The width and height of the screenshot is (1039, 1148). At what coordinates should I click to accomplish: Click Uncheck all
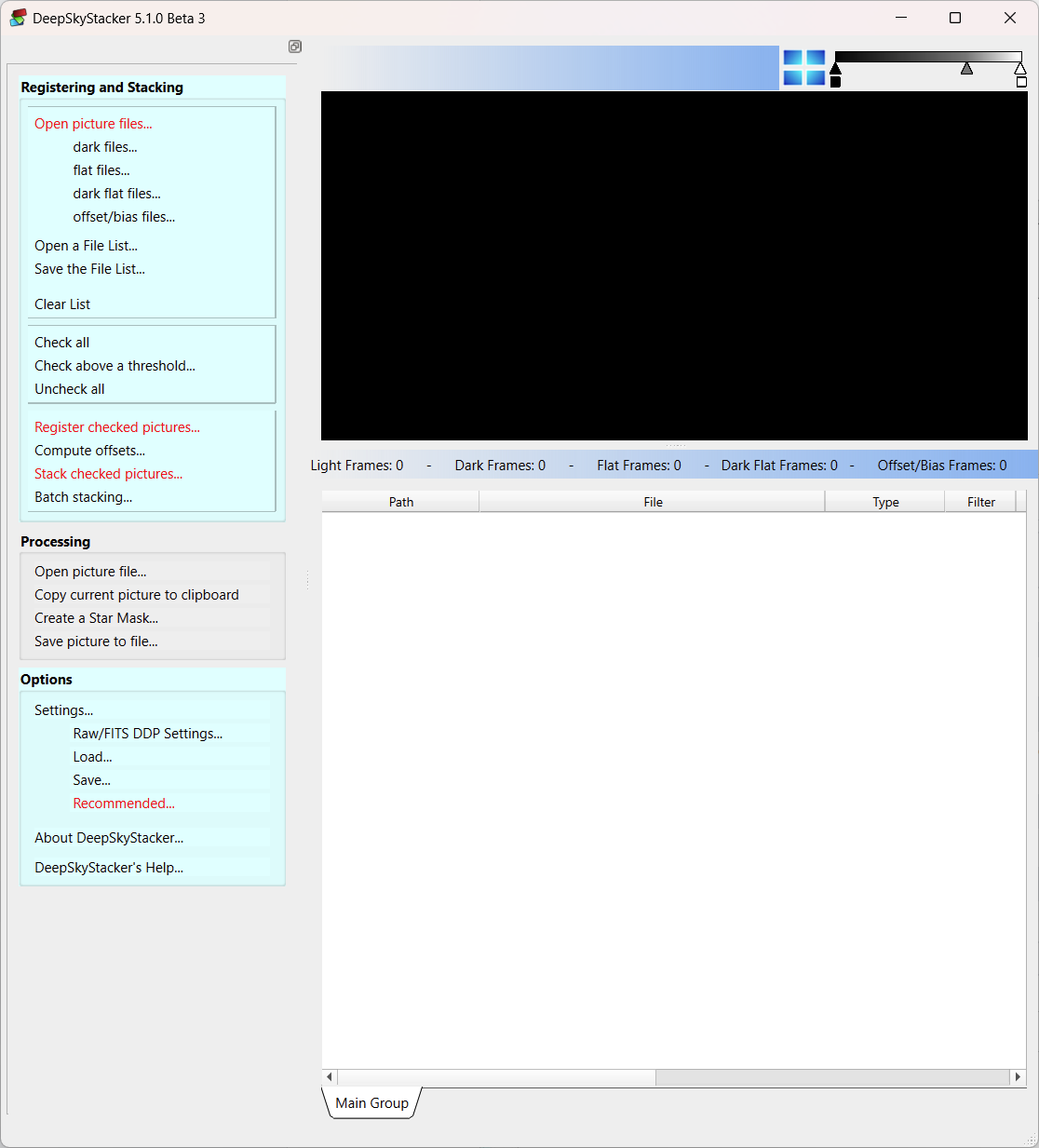(x=69, y=389)
